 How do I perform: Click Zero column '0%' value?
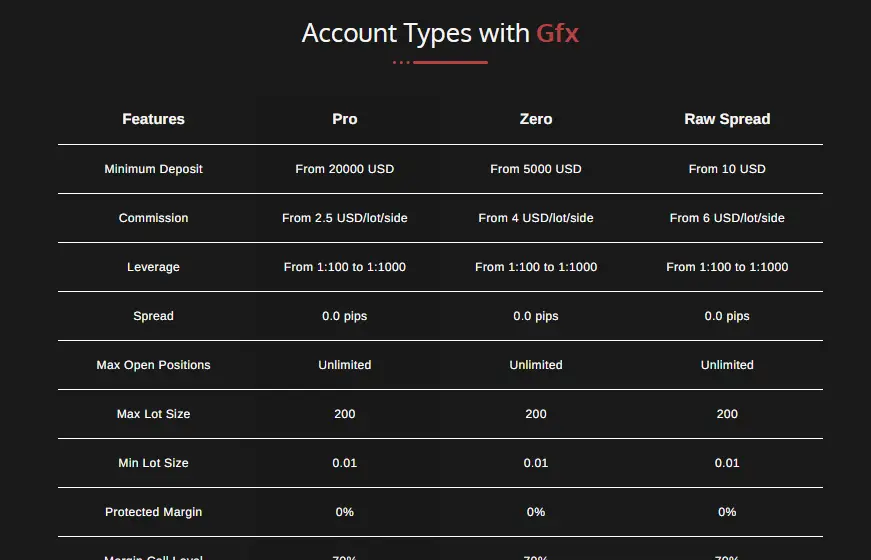pos(535,512)
